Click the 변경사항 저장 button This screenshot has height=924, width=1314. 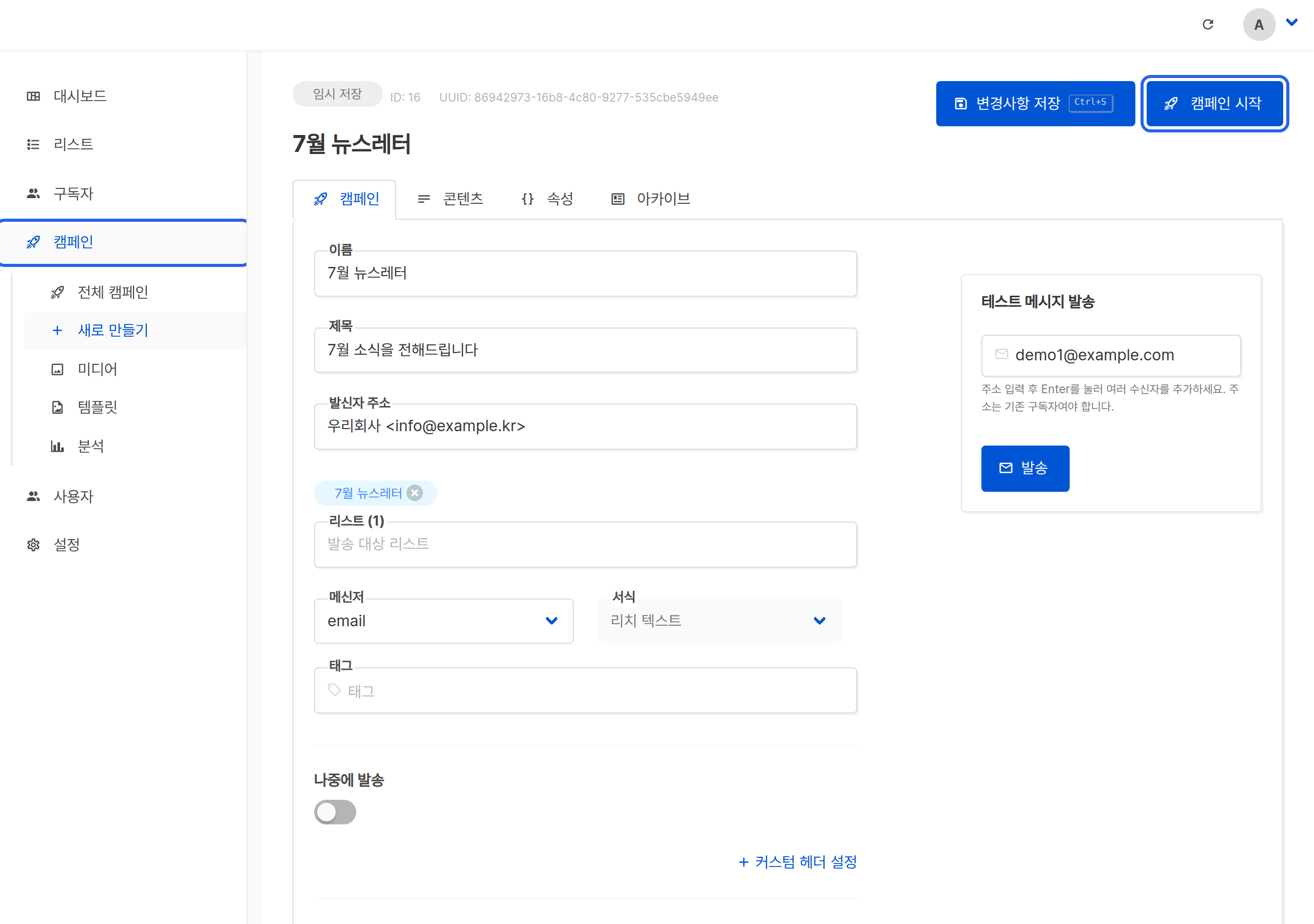[1035, 104]
